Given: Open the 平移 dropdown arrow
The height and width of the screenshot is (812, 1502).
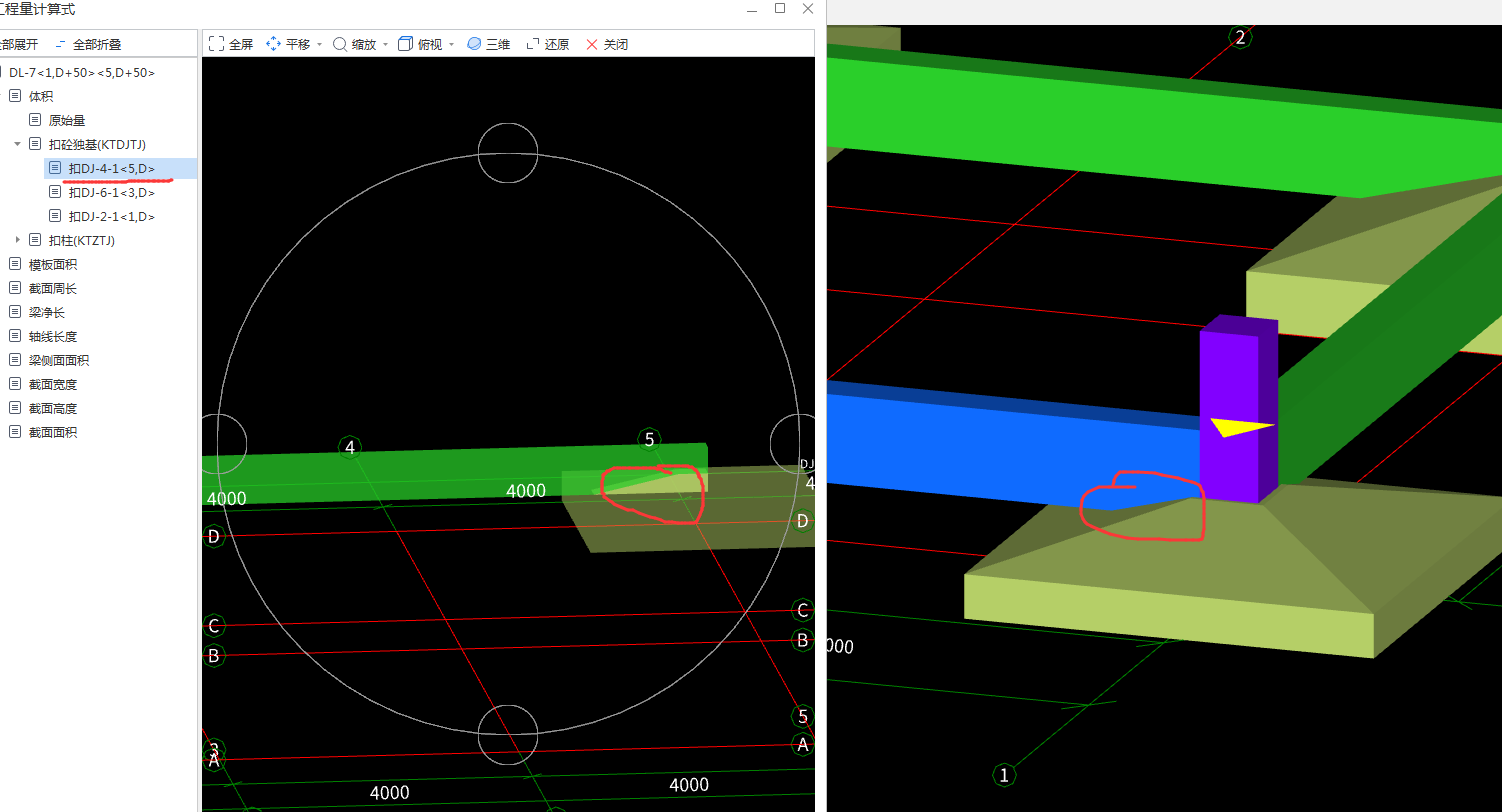Looking at the screenshot, I should click(319, 45).
